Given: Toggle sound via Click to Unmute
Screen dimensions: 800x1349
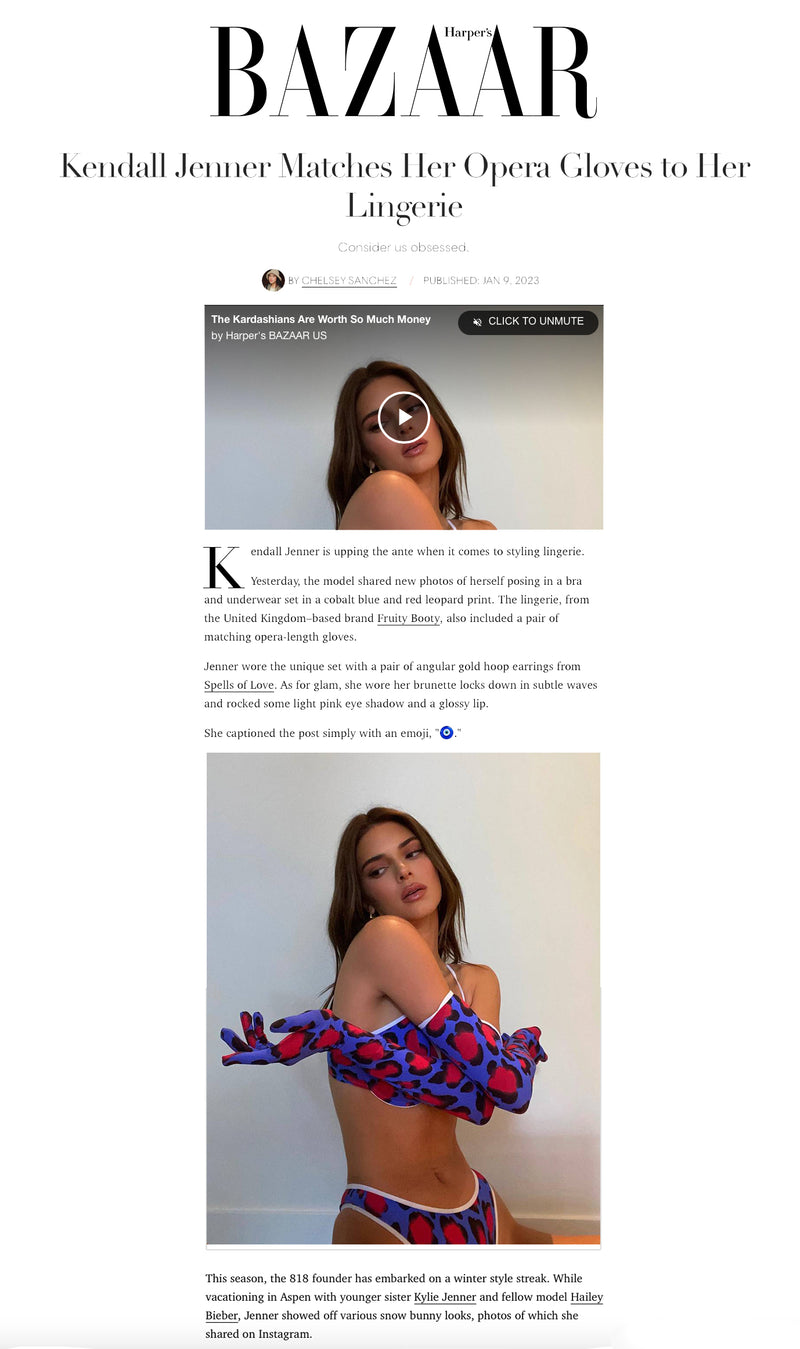Looking at the screenshot, I should click(x=528, y=322).
